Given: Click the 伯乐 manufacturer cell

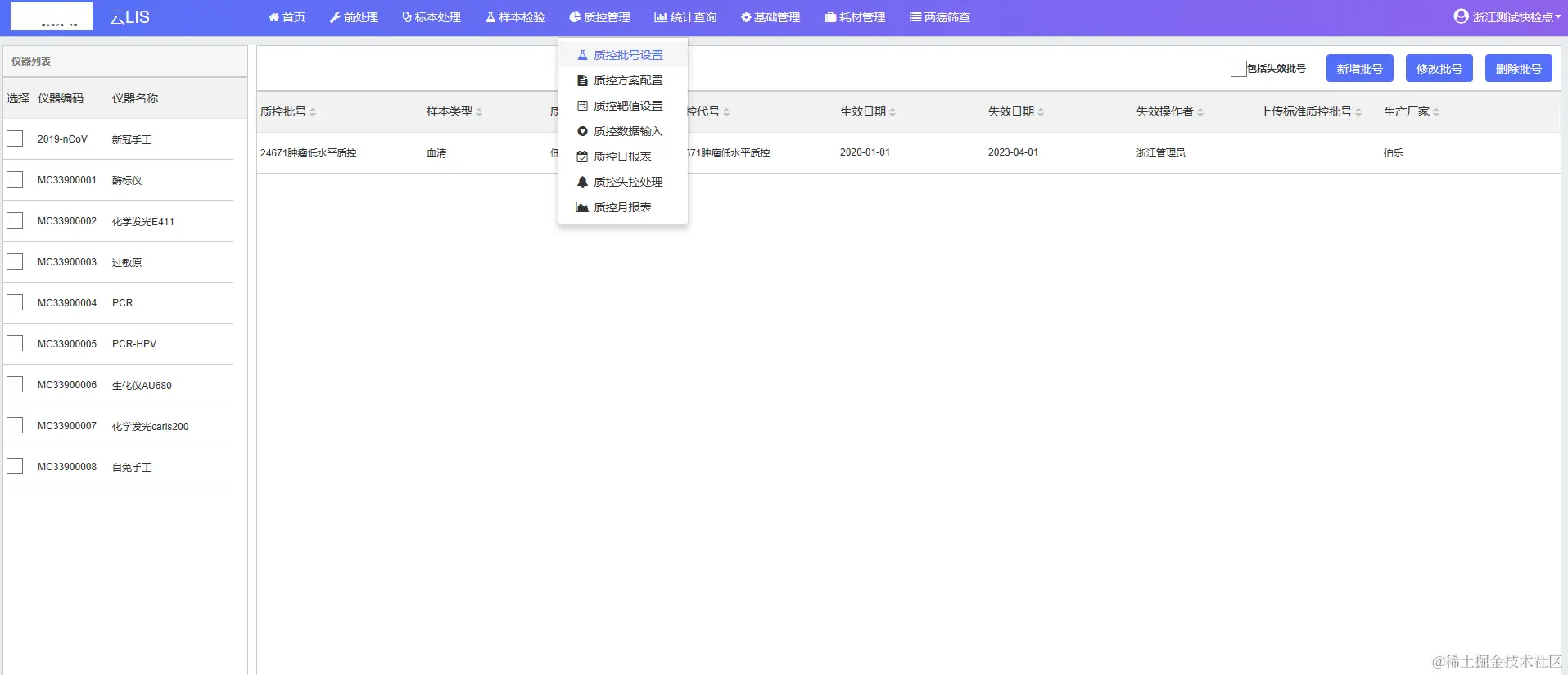Looking at the screenshot, I should click(1394, 153).
